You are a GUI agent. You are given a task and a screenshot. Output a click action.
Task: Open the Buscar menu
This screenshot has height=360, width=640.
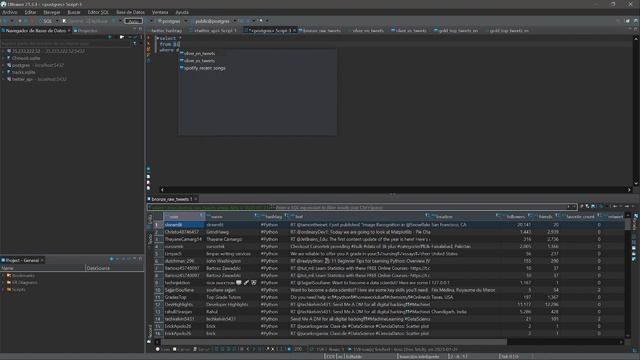click(x=74, y=12)
